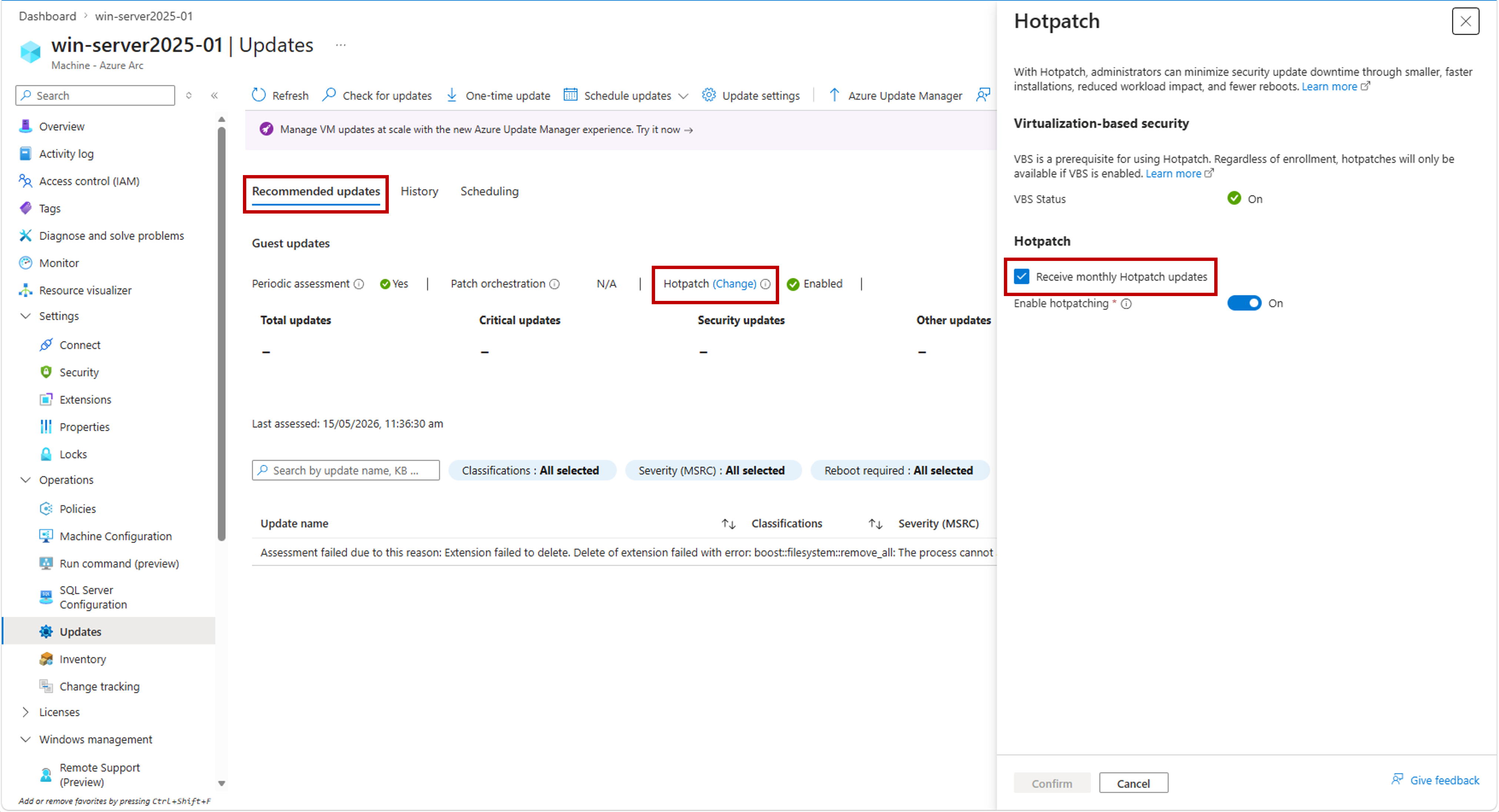The width and height of the screenshot is (1499, 812).
Task: Open Classifications filter pill
Action: 532,470
